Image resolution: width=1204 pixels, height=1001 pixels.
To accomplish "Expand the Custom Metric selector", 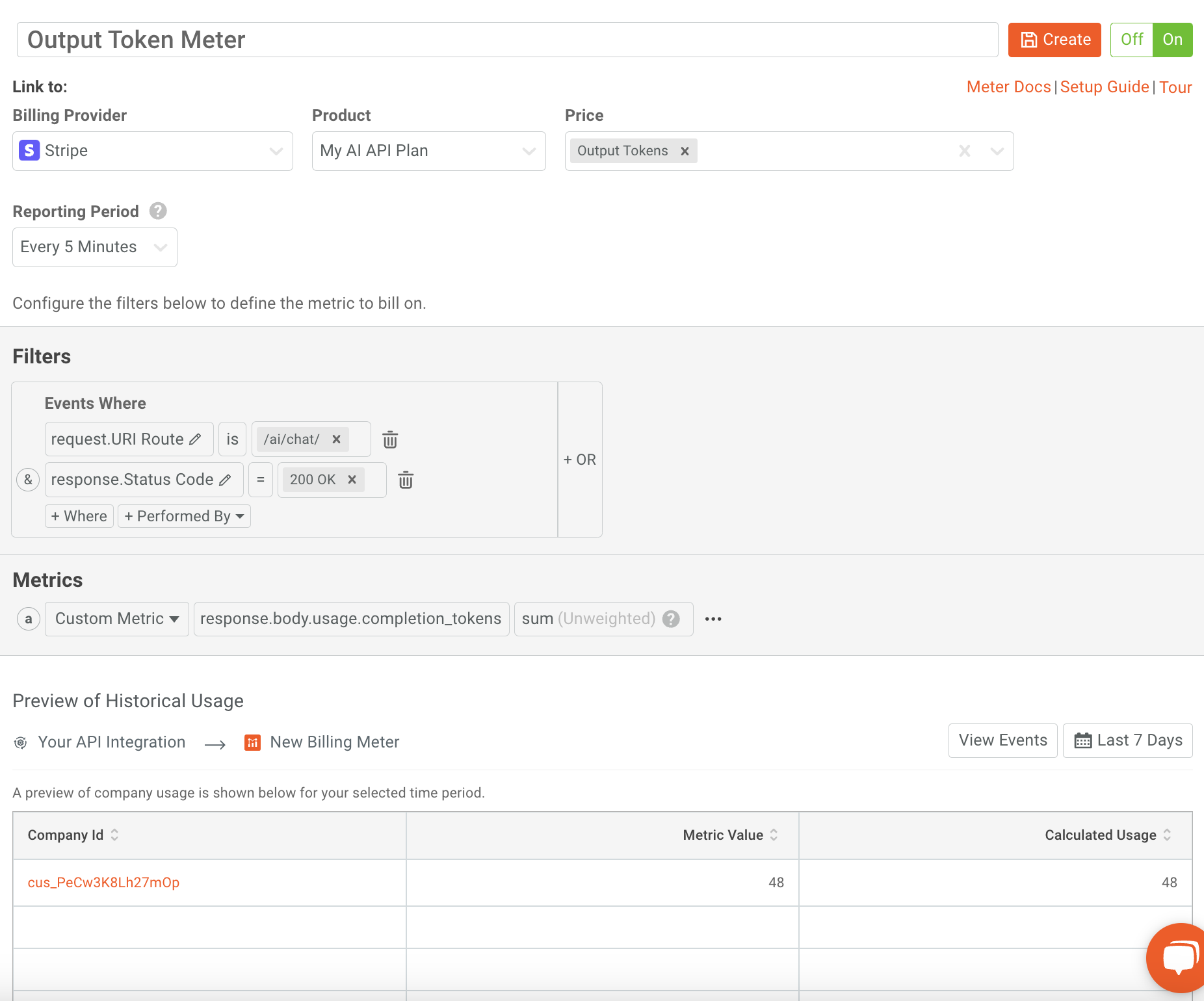I will pyautogui.click(x=116, y=619).
